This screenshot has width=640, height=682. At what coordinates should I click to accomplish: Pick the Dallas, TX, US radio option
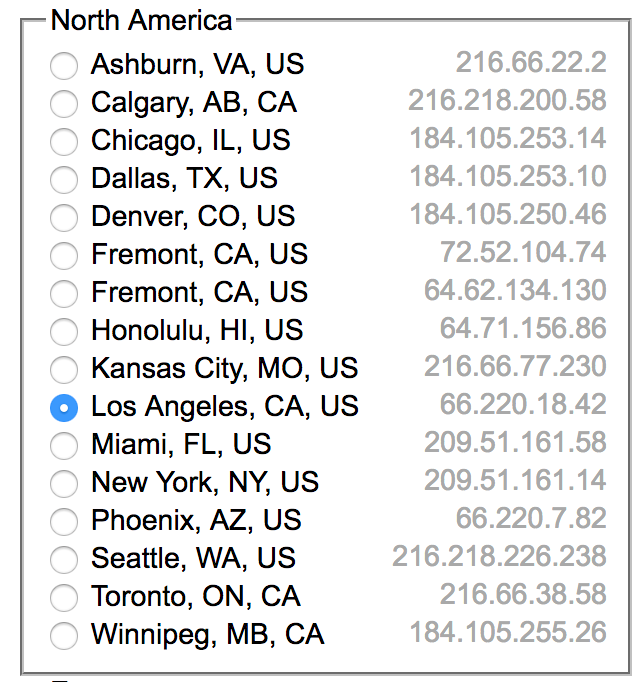click(x=64, y=180)
